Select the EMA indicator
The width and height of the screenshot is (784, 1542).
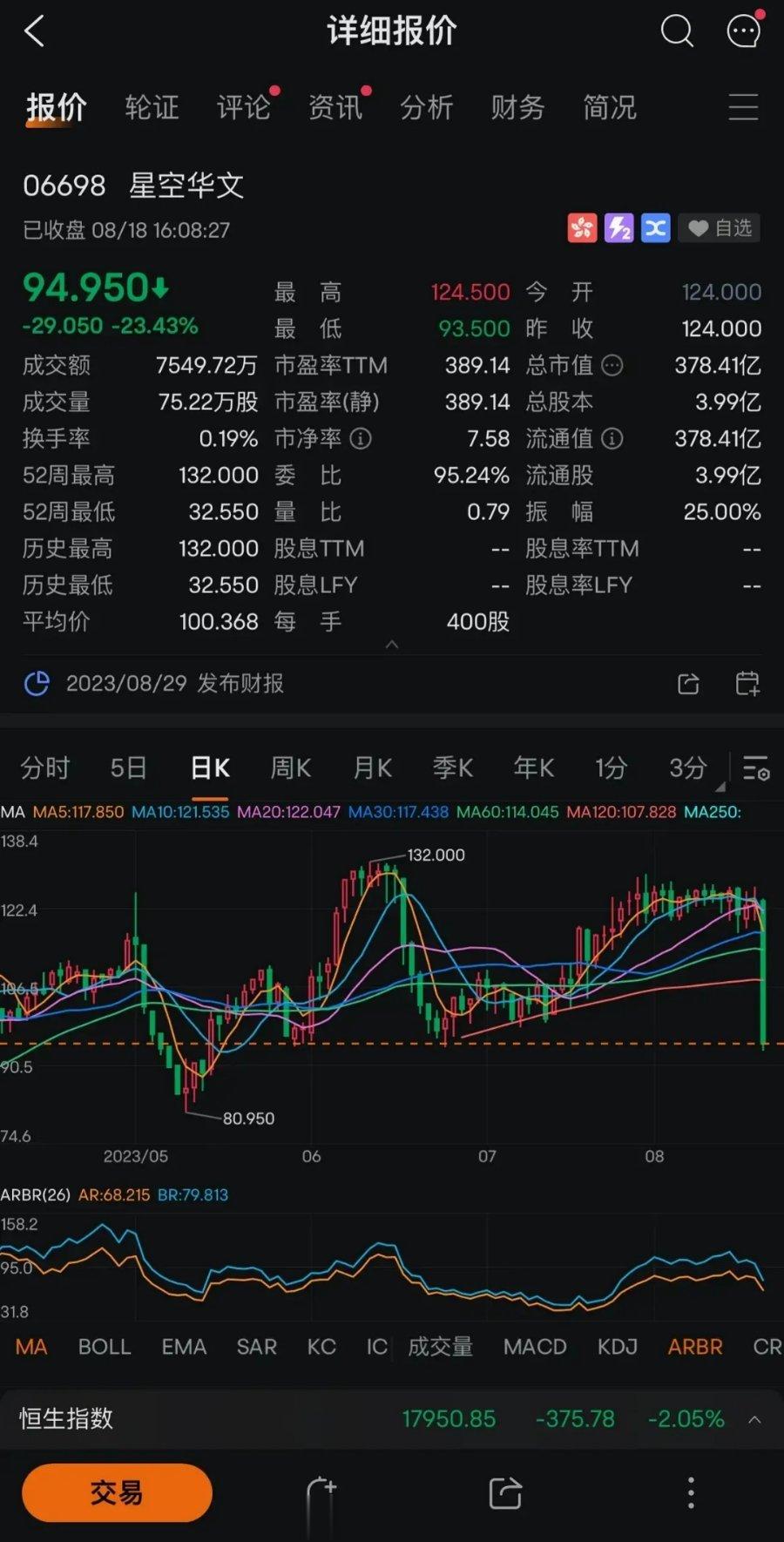184,1347
